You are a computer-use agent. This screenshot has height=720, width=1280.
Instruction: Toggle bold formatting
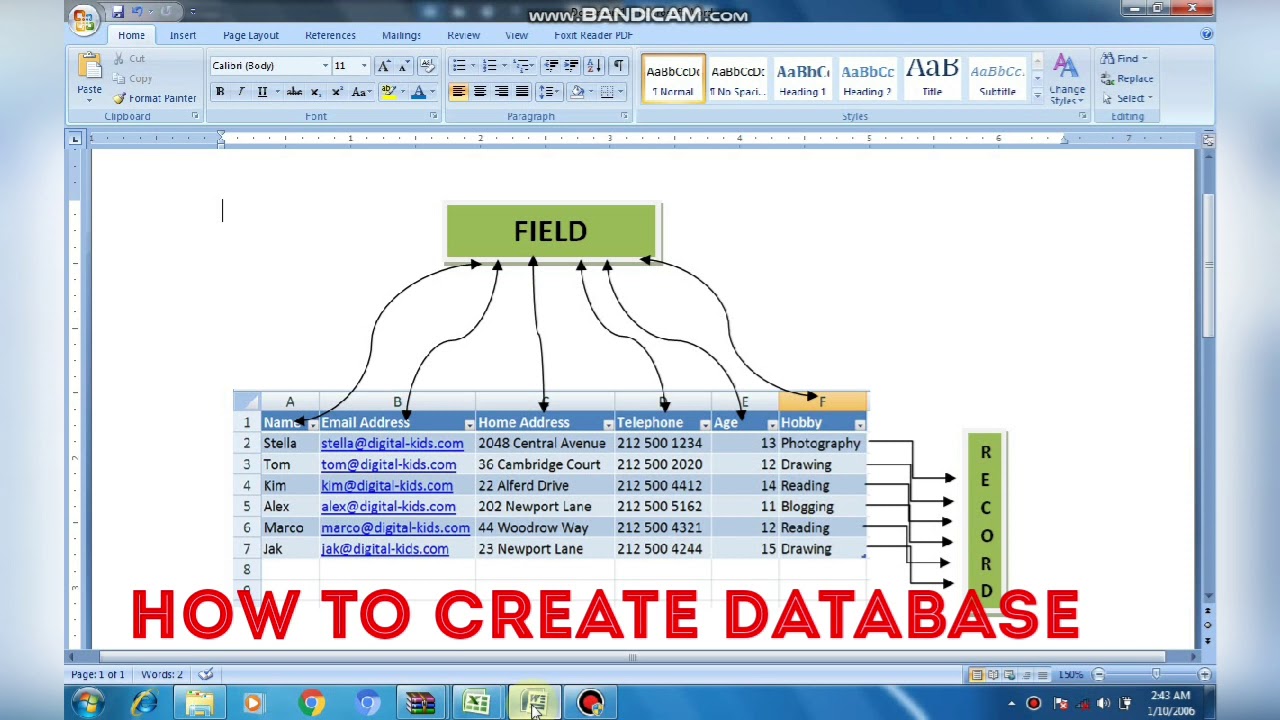pos(220,92)
